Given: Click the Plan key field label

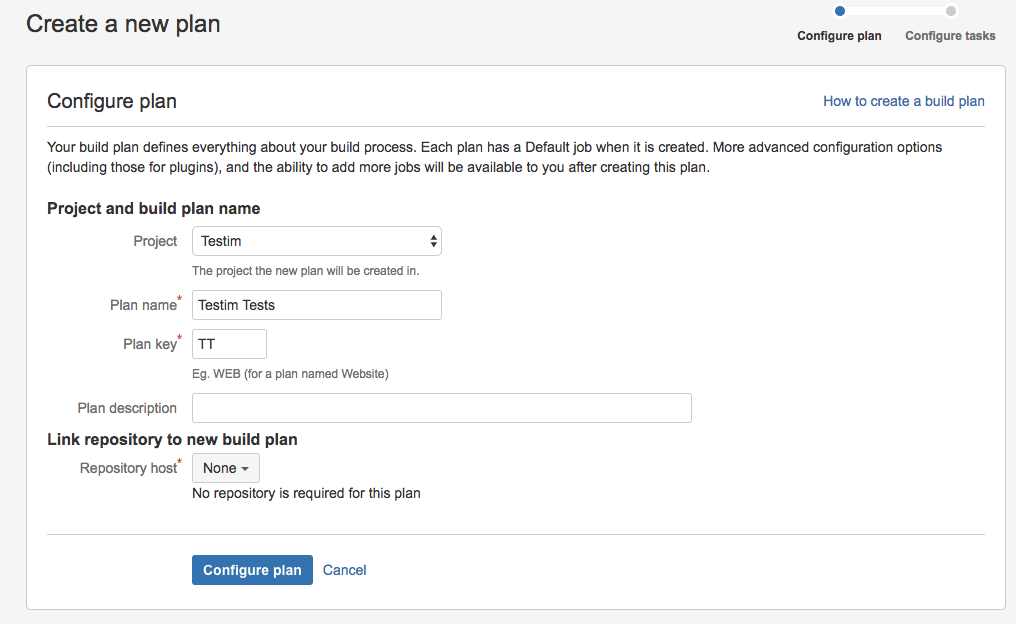Looking at the screenshot, I should [x=150, y=344].
